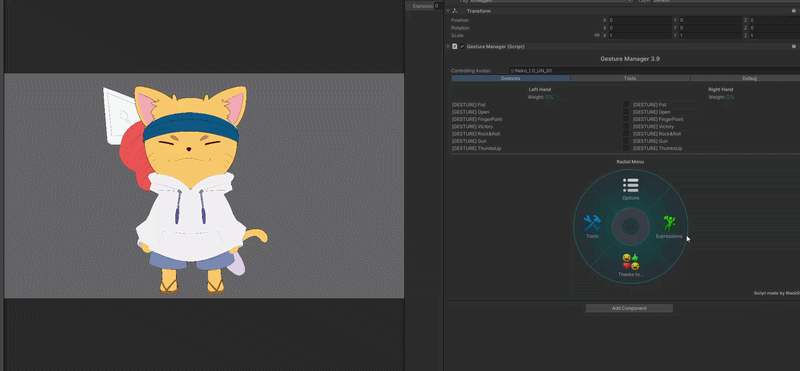Open the Tools wrench icon in the radial menu
The width and height of the screenshot is (800, 371).
[x=592, y=224]
